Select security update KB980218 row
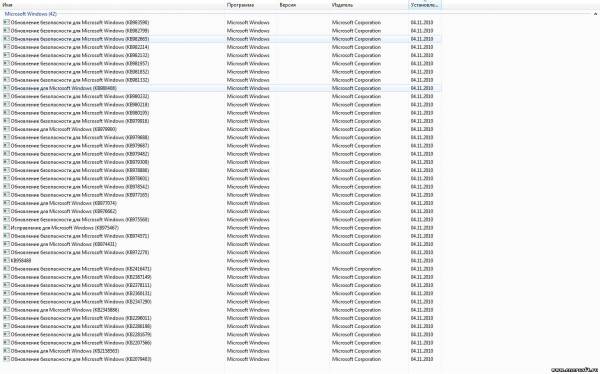 pos(222,105)
